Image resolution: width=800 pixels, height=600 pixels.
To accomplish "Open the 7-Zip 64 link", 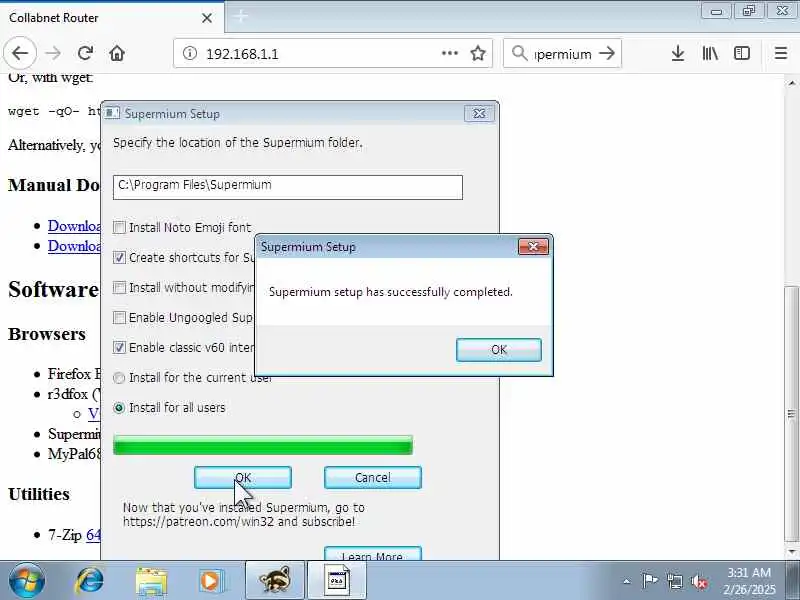I will (93, 535).
